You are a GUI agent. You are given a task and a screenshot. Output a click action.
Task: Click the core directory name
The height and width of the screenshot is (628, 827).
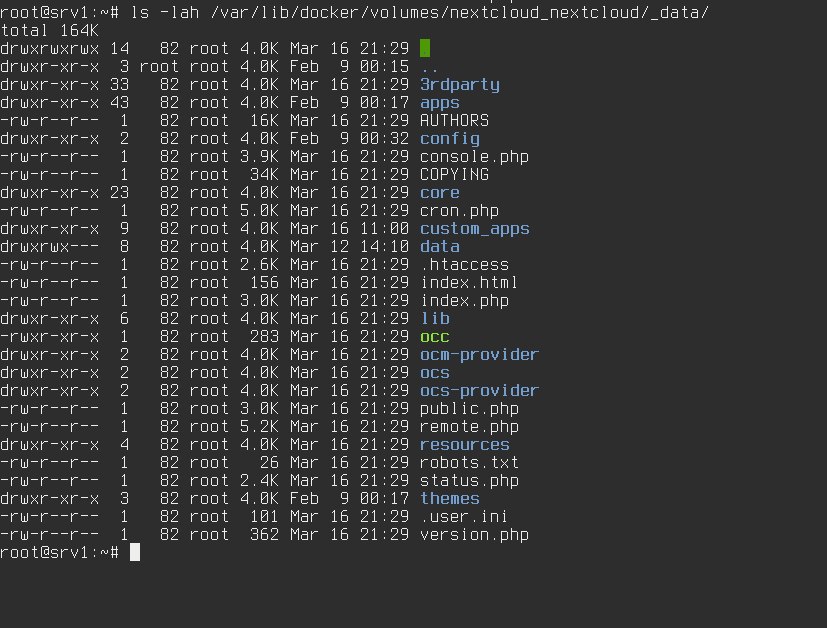pyautogui.click(x=439, y=192)
